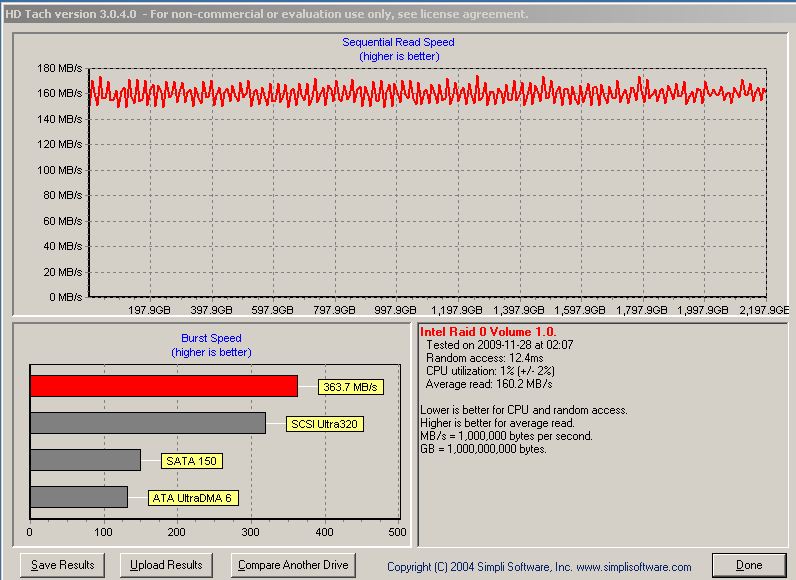Click the Burst Speed chart title
Viewport: 796px width, 580px height.
point(211,338)
